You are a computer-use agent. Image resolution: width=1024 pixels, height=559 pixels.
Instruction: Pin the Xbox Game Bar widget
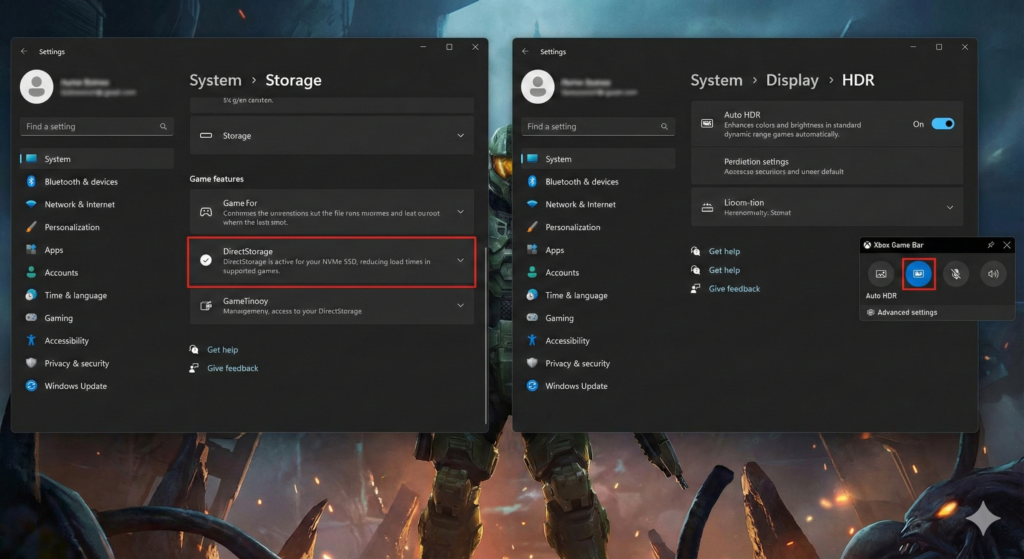tap(990, 245)
